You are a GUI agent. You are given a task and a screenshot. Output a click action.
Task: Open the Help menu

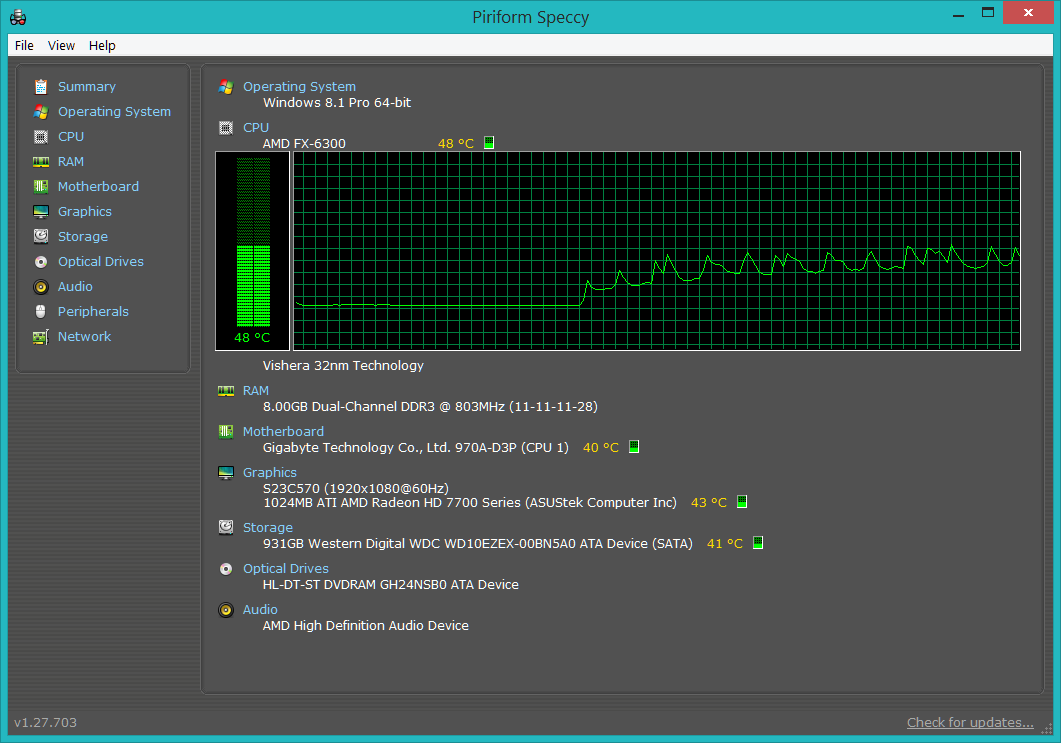[102, 45]
